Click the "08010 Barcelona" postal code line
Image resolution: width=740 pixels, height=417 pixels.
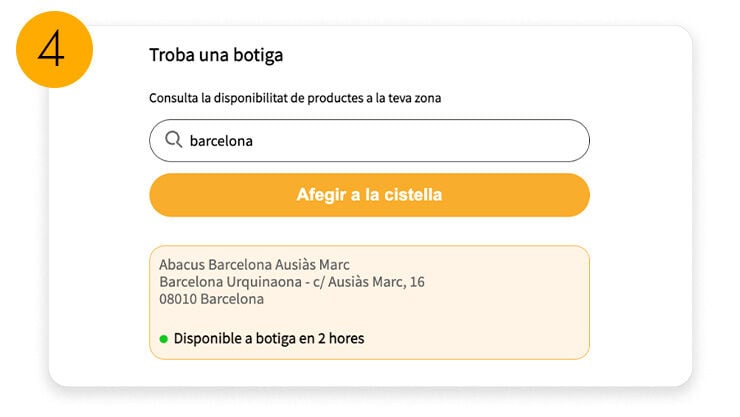tap(211, 298)
